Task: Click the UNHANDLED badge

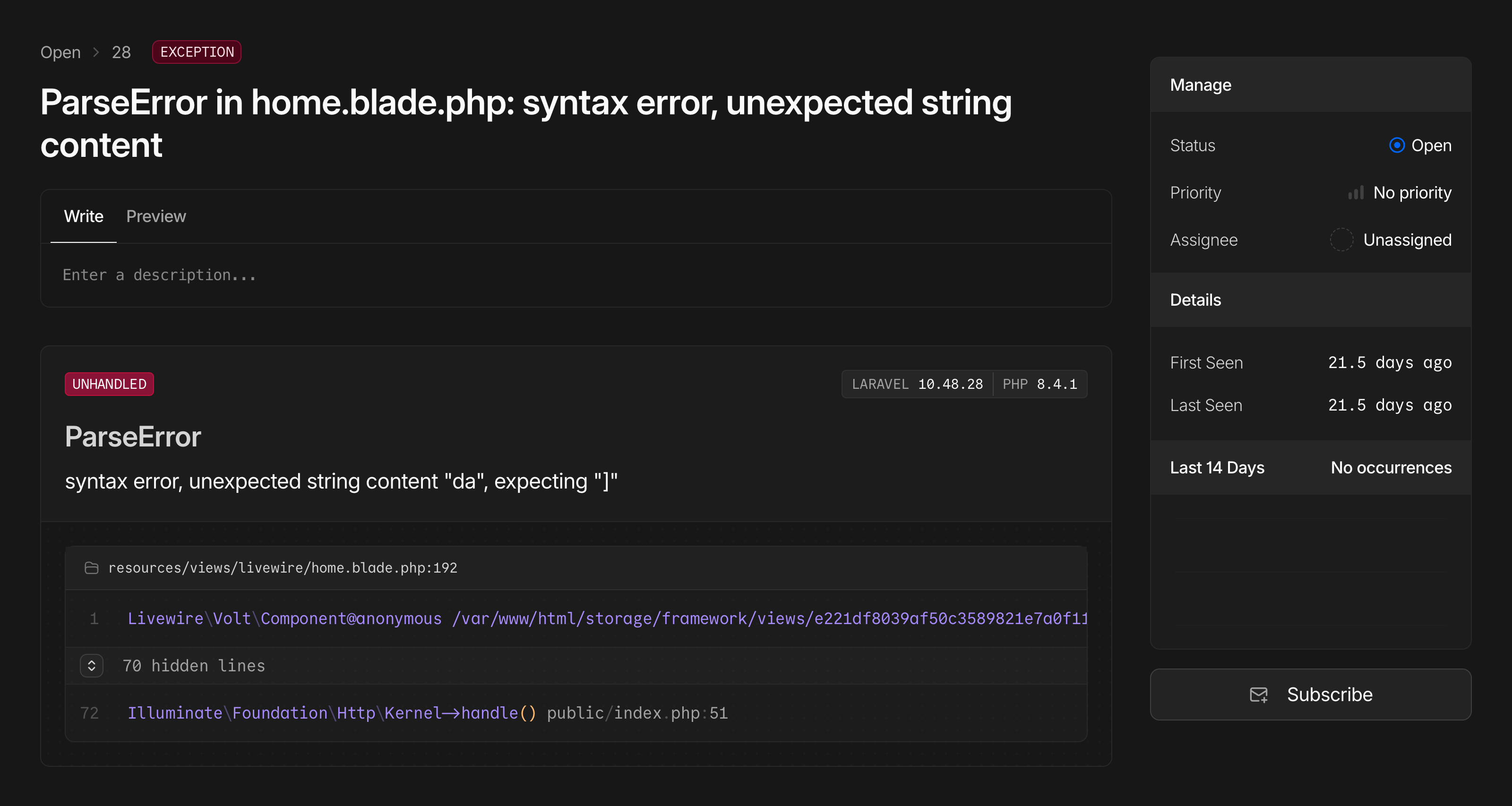Action: point(109,384)
